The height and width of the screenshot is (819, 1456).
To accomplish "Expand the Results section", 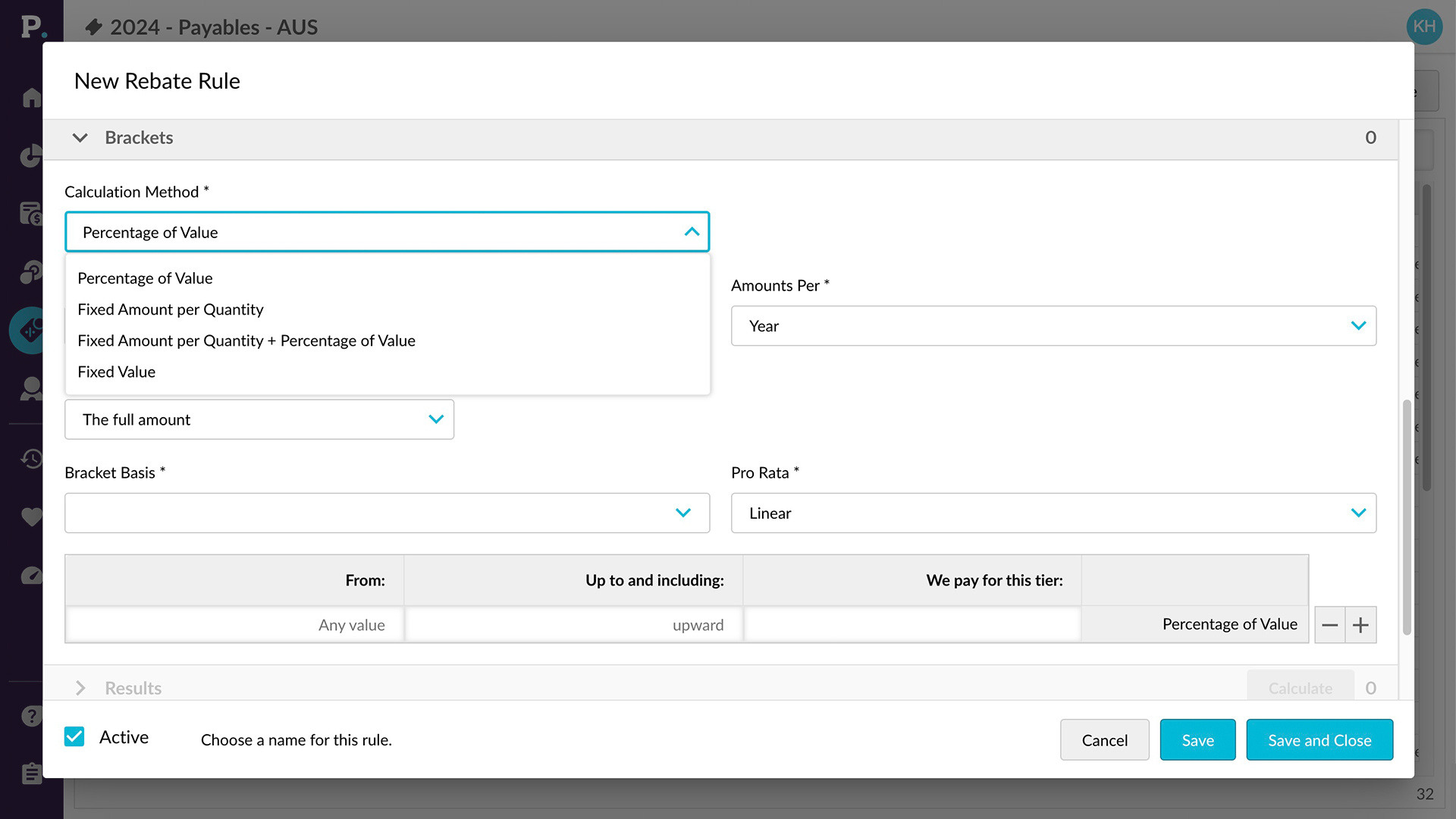I will point(80,688).
